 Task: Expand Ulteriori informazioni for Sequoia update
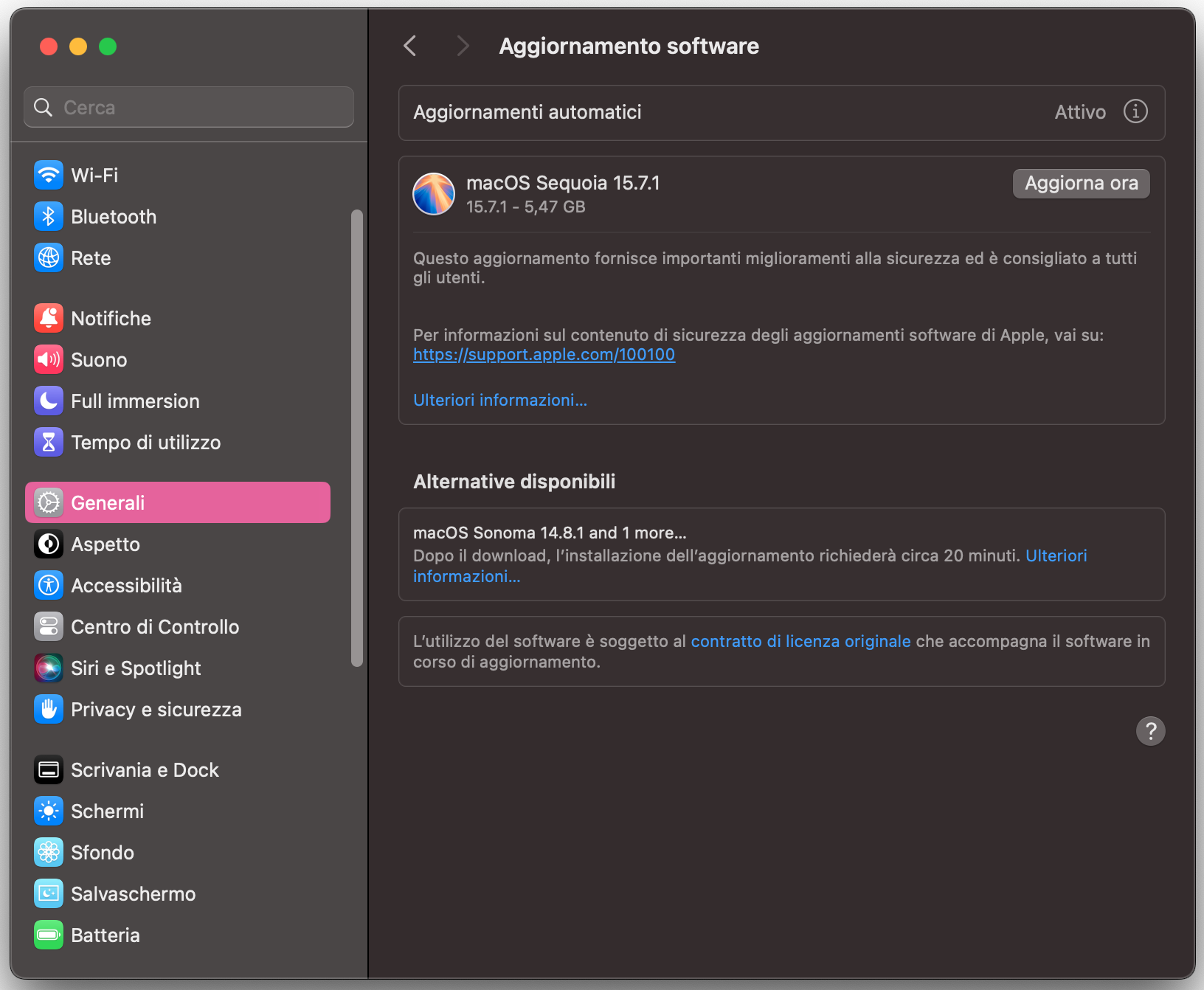coord(500,400)
